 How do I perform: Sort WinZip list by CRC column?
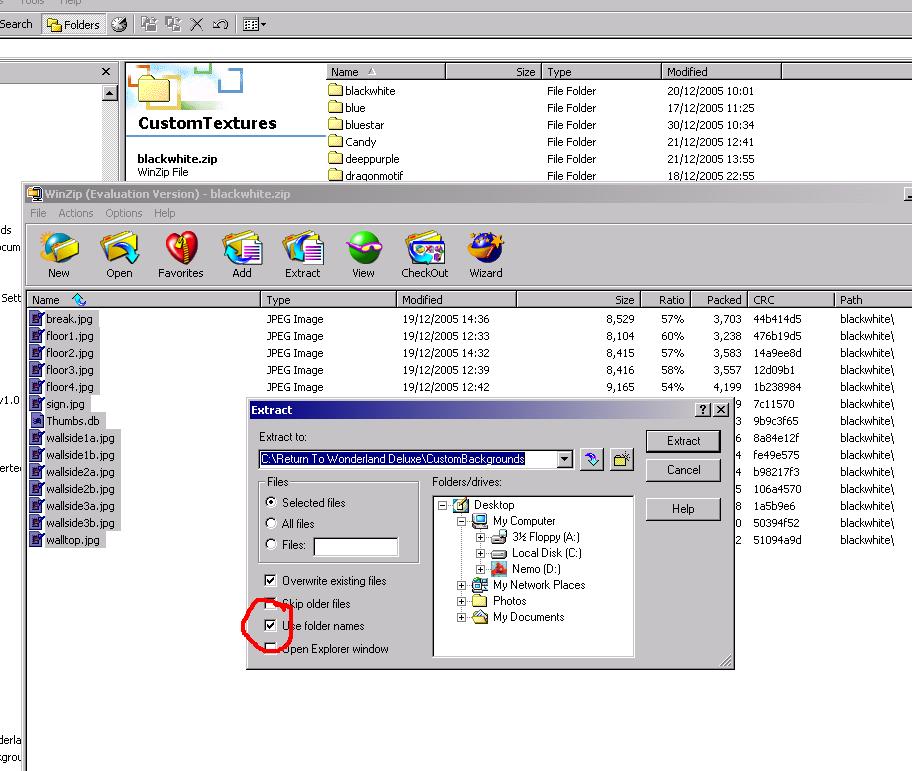pyautogui.click(x=790, y=299)
